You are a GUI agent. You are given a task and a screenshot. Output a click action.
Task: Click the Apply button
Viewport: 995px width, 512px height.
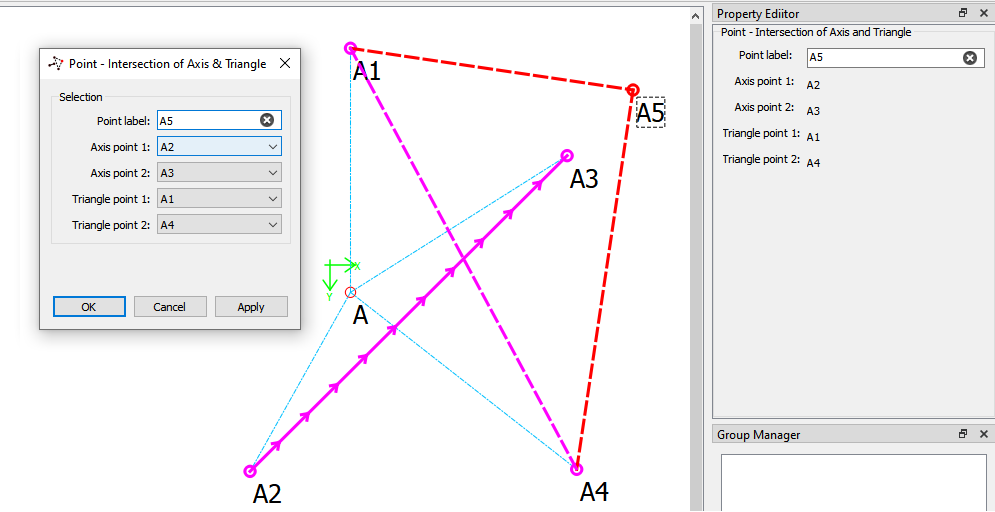251,307
